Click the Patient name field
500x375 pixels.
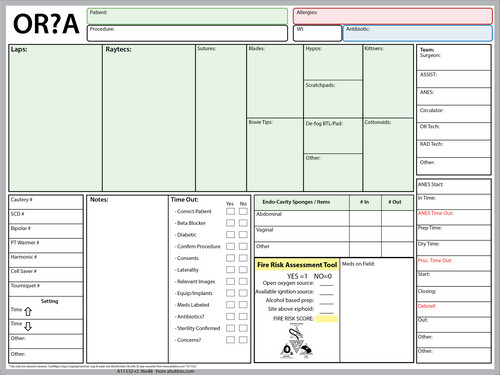coord(187,16)
